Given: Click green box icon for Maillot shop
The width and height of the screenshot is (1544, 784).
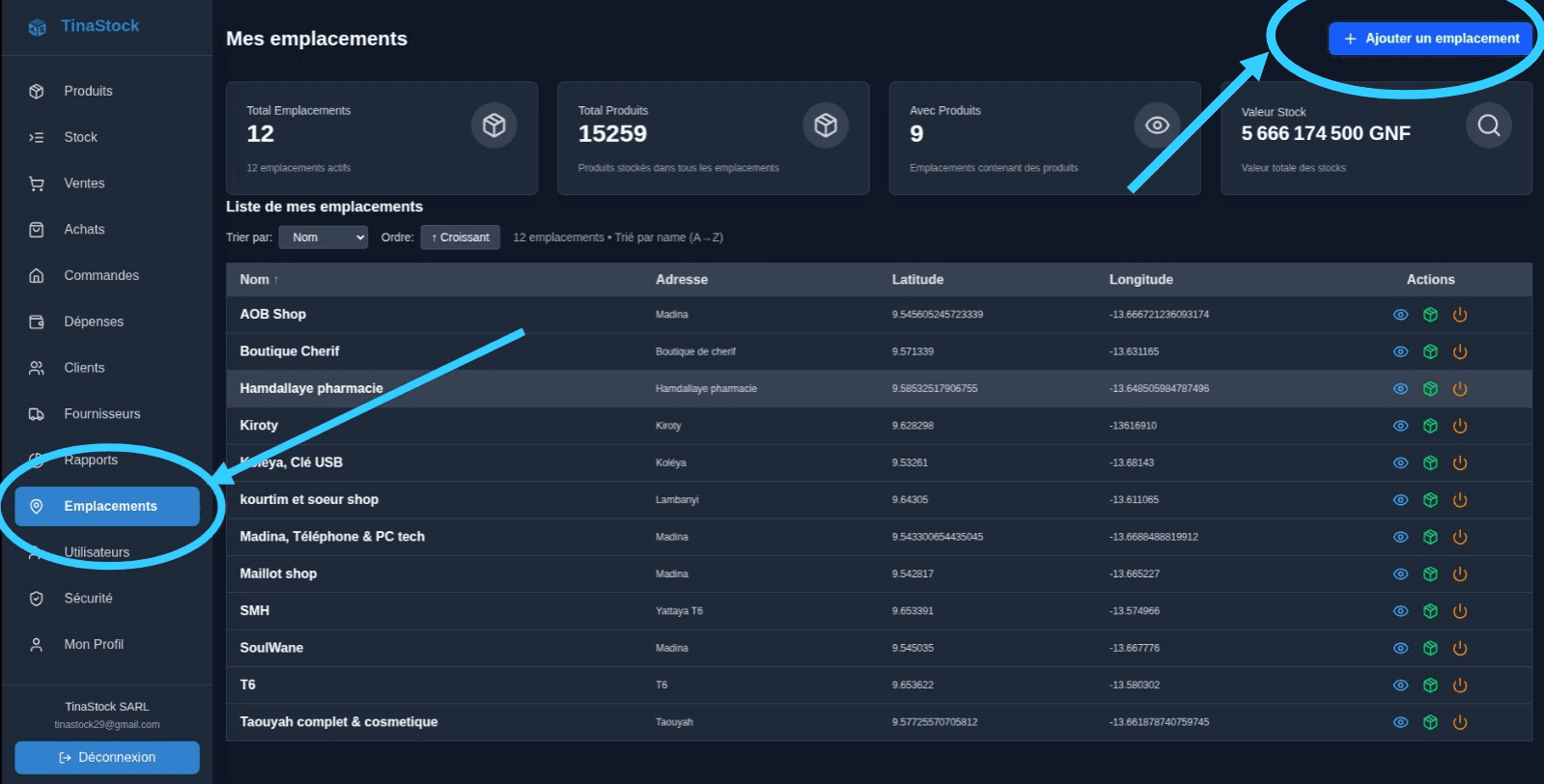Looking at the screenshot, I should pyautogui.click(x=1430, y=574).
